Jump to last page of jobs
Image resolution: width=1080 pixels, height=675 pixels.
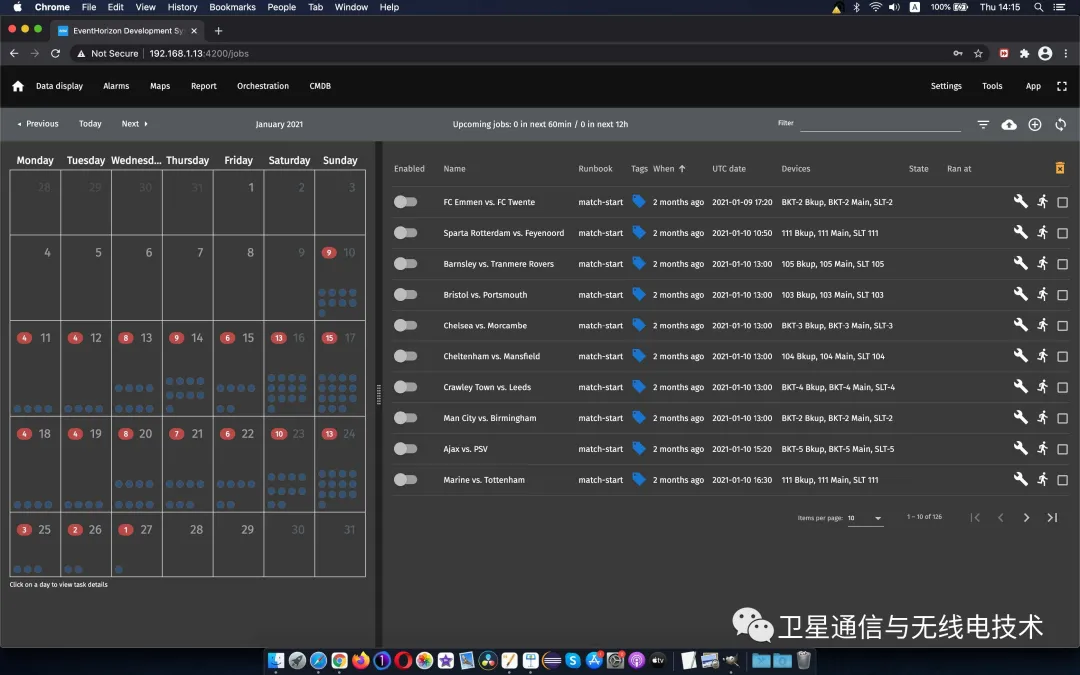pyautogui.click(x=1052, y=517)
